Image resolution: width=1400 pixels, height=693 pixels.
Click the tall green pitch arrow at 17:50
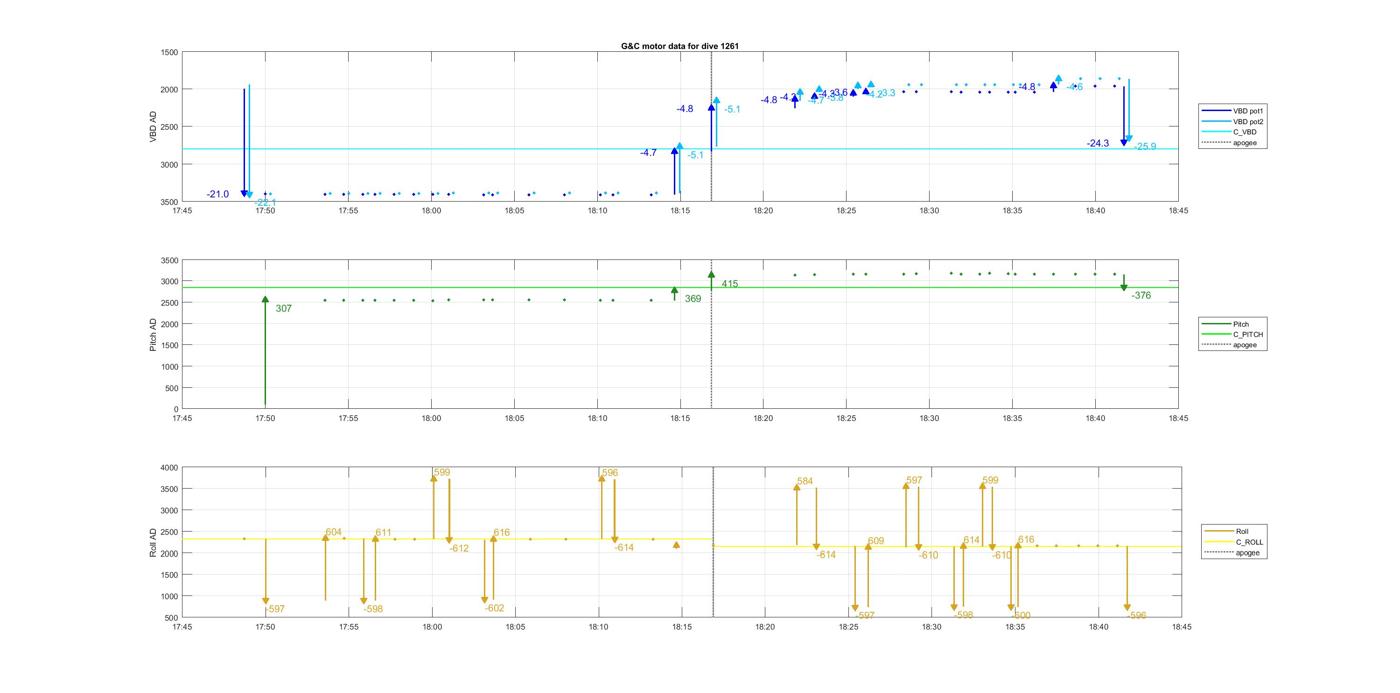click(x=265, y=350)
